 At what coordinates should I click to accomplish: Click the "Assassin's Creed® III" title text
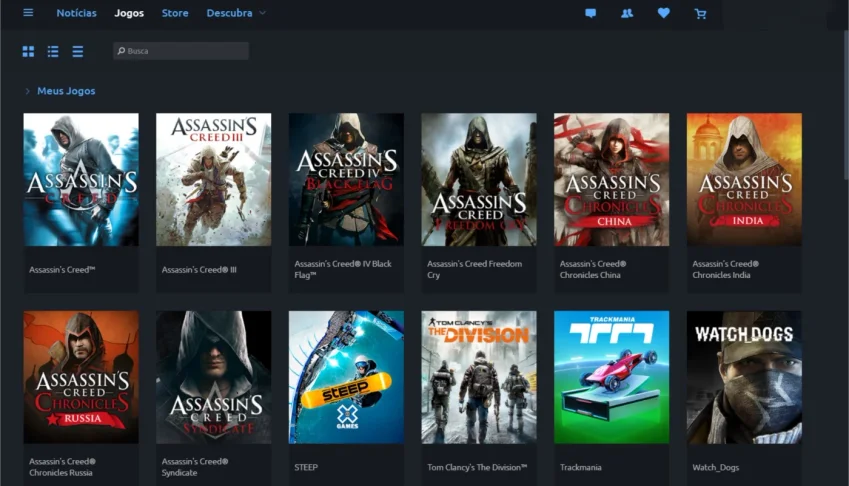pos(199,270)
